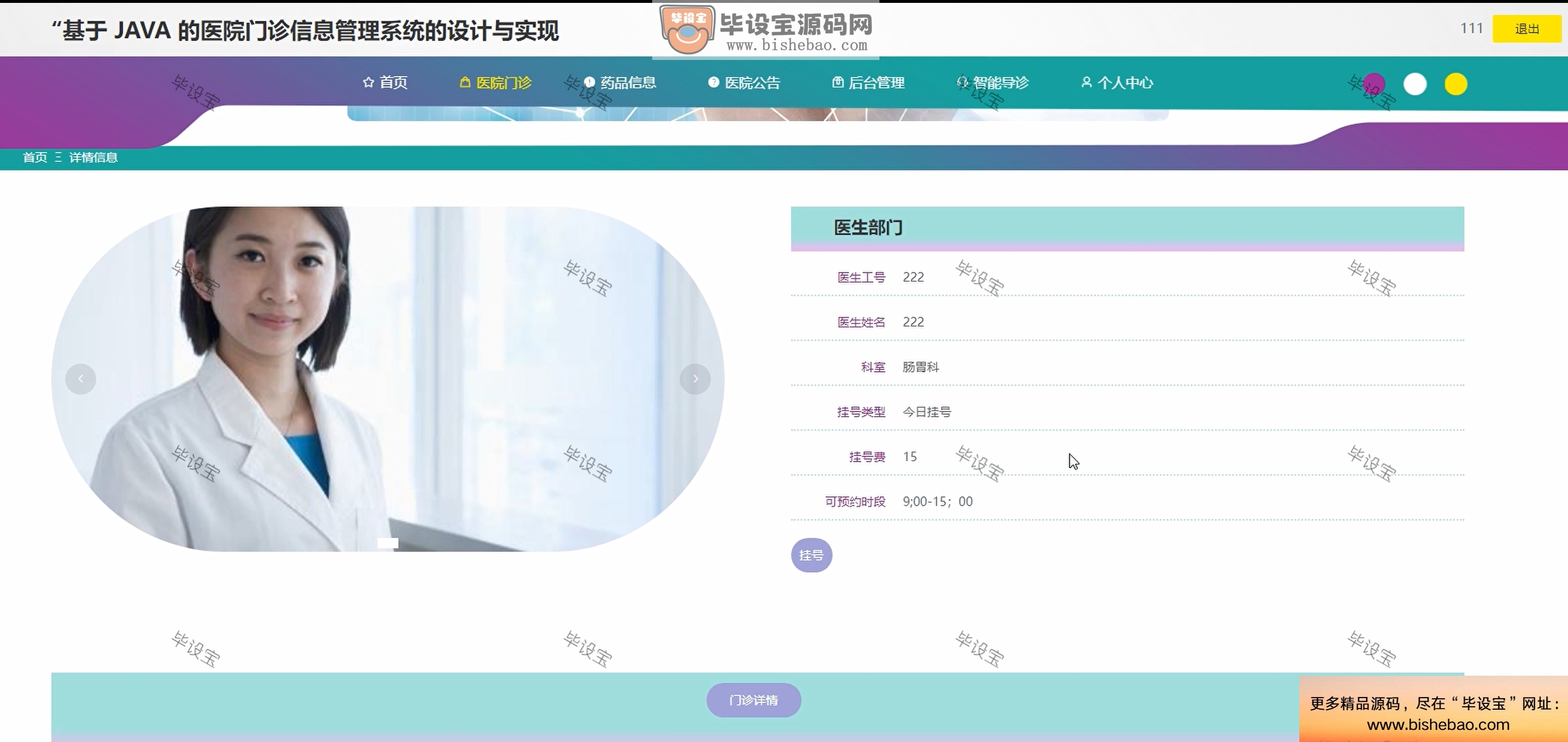Click the headset icon beside 智能导诊
The height and width of the screenshot is (742, 1568).
[962, 82]
